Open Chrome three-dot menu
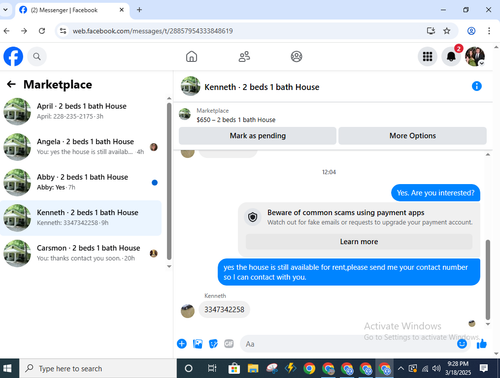500x378 pixels. coord(489,31)
